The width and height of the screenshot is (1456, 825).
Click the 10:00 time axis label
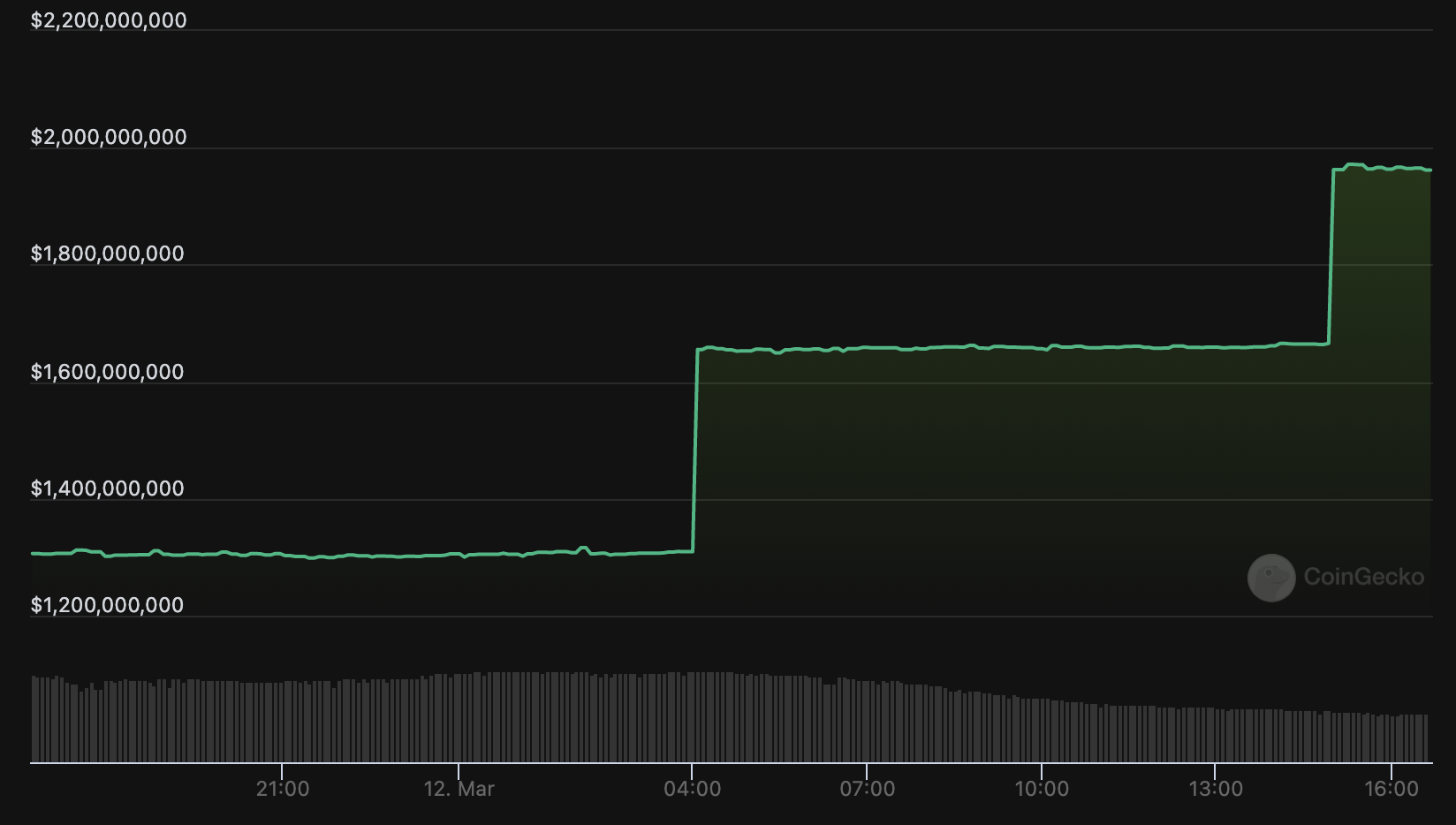[x=1042, y=789]
